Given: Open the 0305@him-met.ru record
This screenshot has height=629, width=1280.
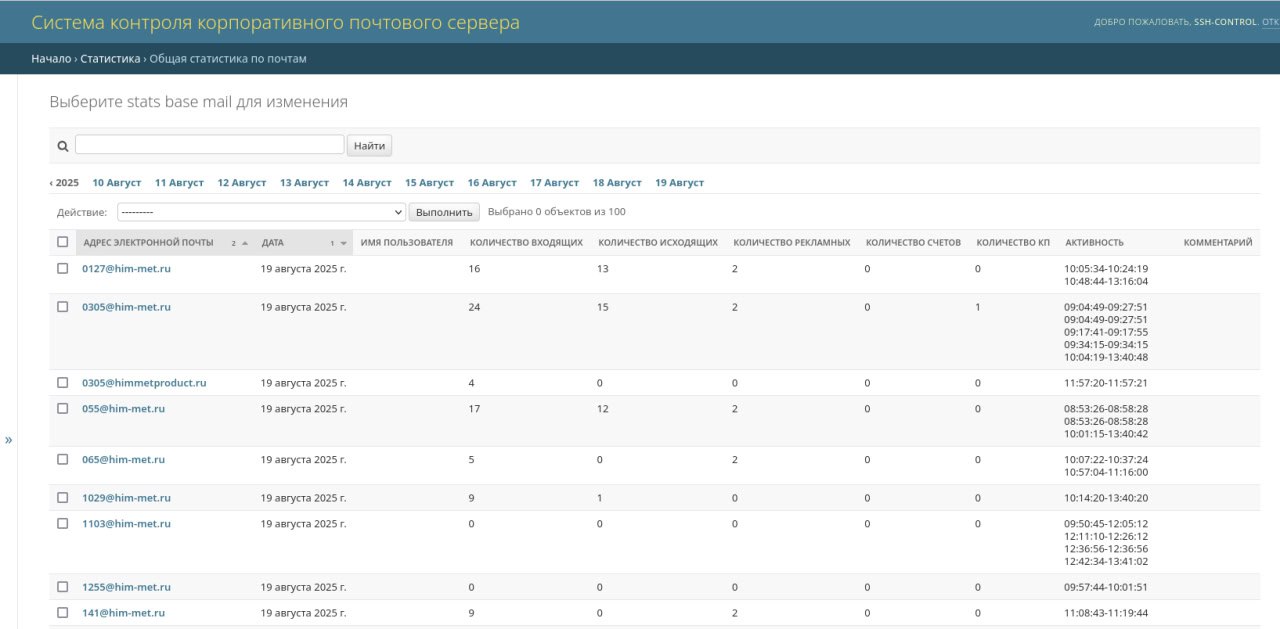Looking at the screenshot, I should pos(126,307).
